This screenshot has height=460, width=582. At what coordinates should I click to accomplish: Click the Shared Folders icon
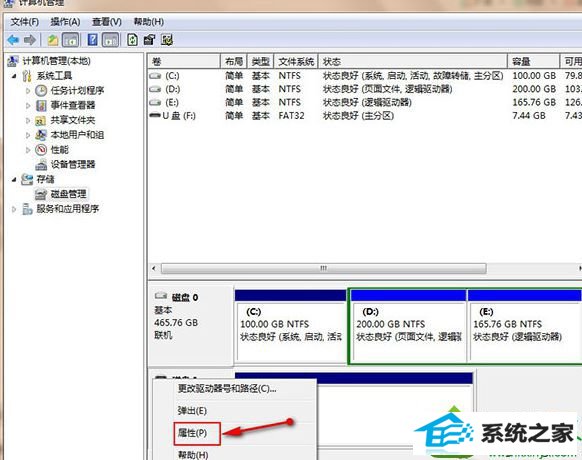(x=40, y=120)
